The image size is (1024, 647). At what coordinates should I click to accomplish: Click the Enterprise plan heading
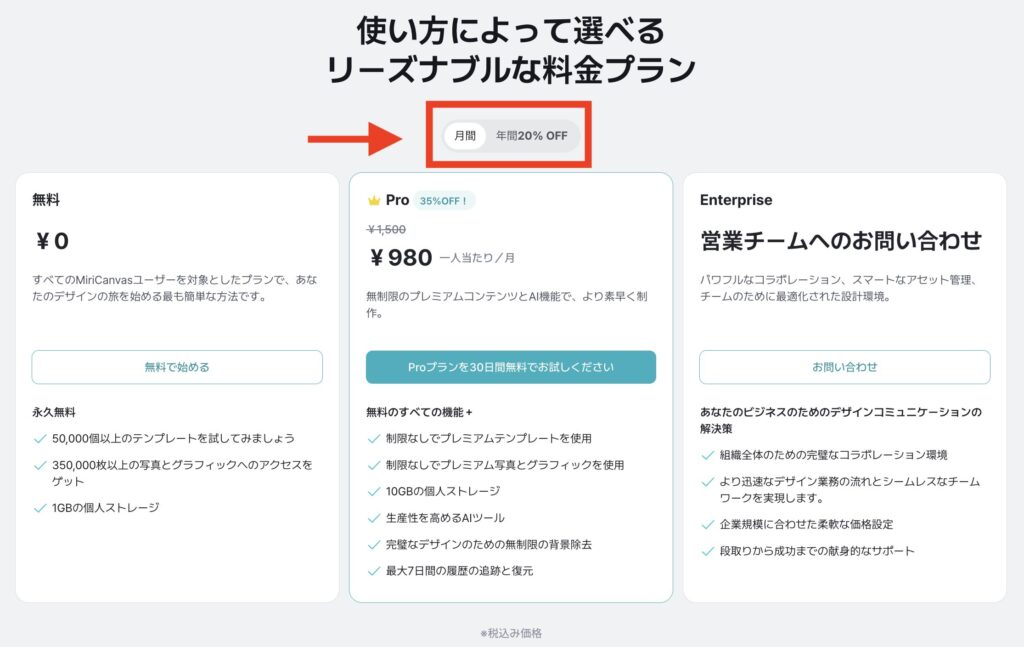(735, 200)
